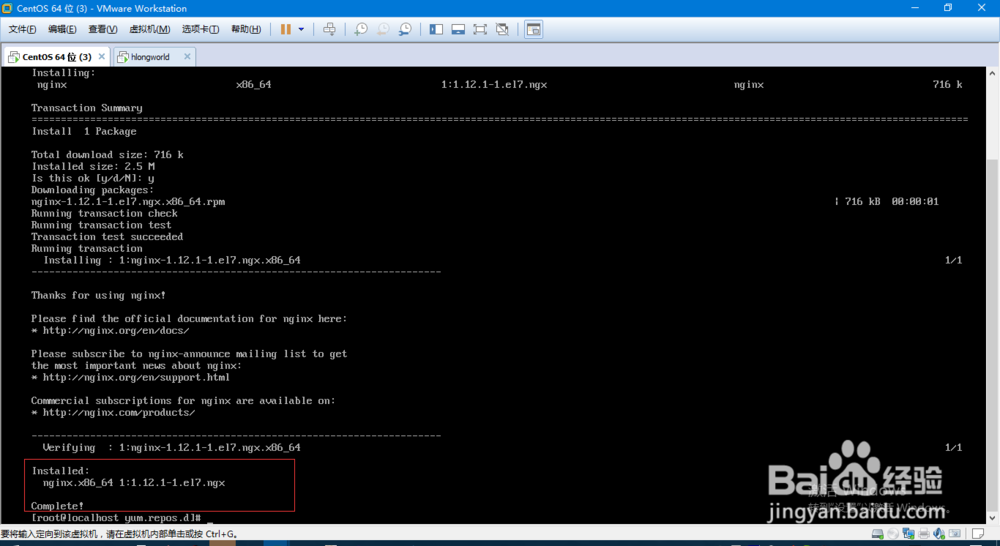This screenshot has width=1000, height=546.
Task: Click the display device status icon
Action: [x=955, y=533]
